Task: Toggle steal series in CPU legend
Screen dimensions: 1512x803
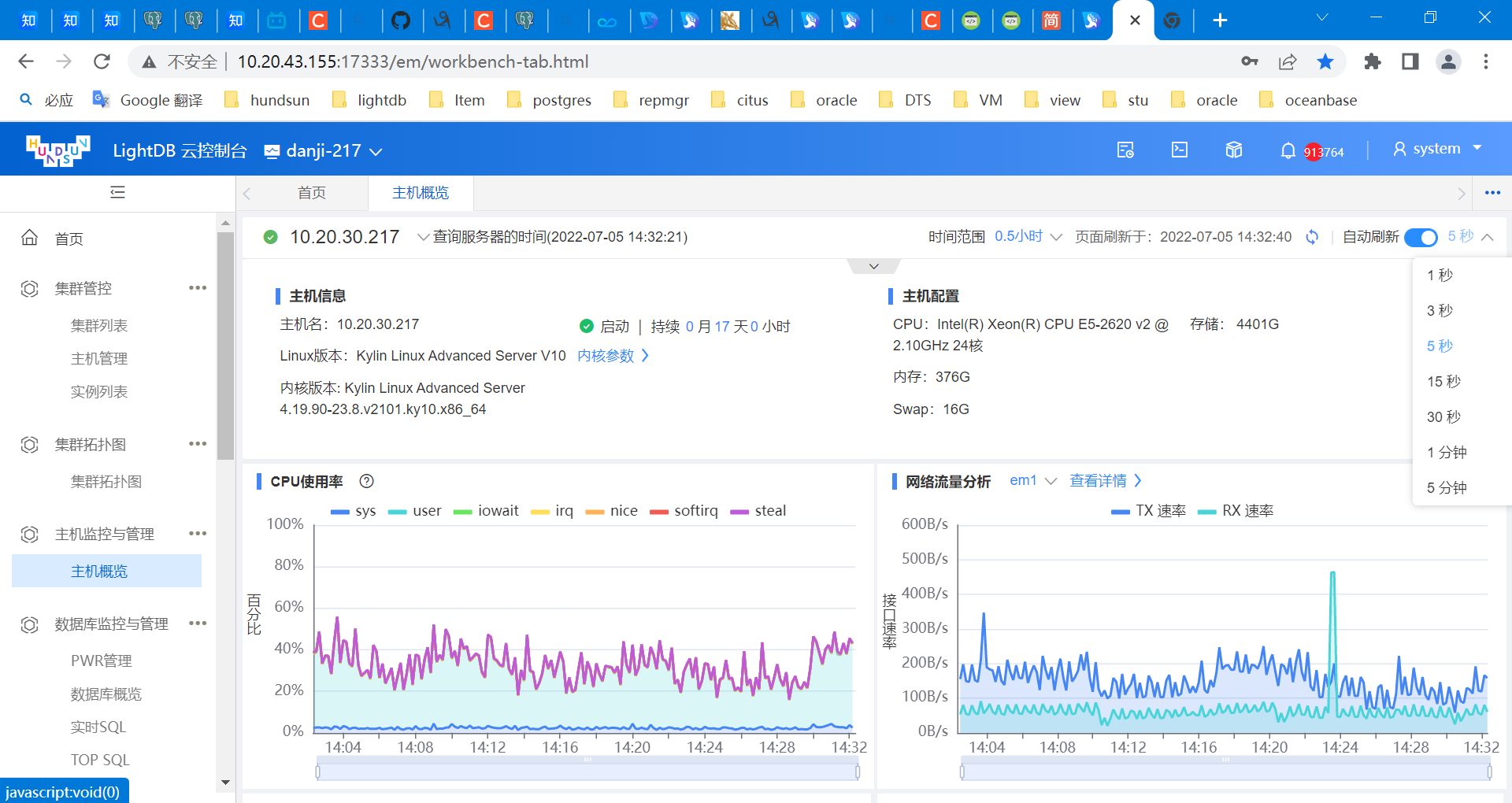Action: coord(758,511)
